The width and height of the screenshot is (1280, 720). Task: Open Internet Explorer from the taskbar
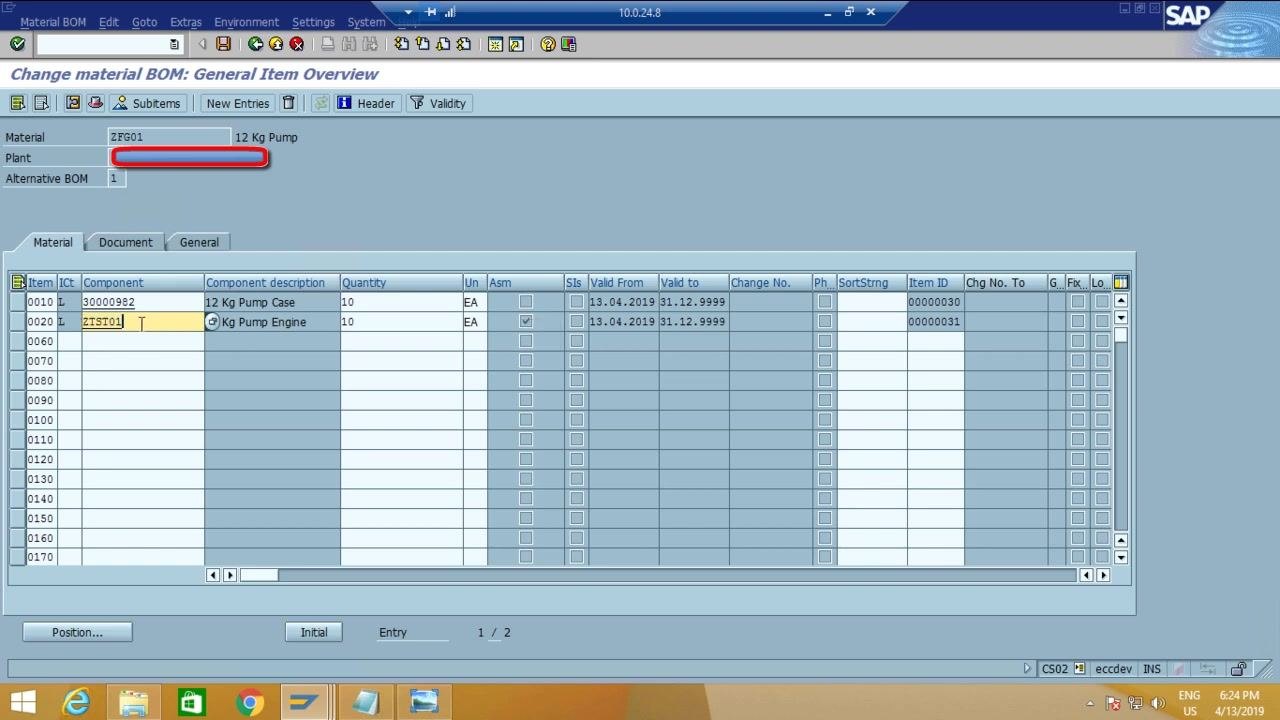pyautogui.click(x=76, y=702)
